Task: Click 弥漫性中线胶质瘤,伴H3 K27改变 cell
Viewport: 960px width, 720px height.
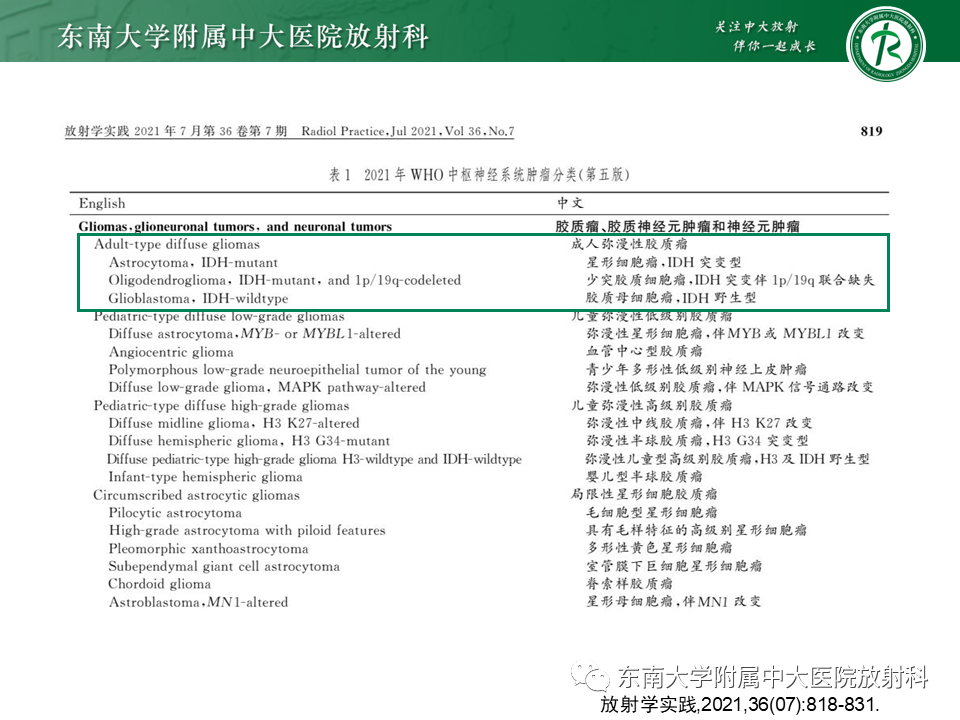Action: pos(699,423)
